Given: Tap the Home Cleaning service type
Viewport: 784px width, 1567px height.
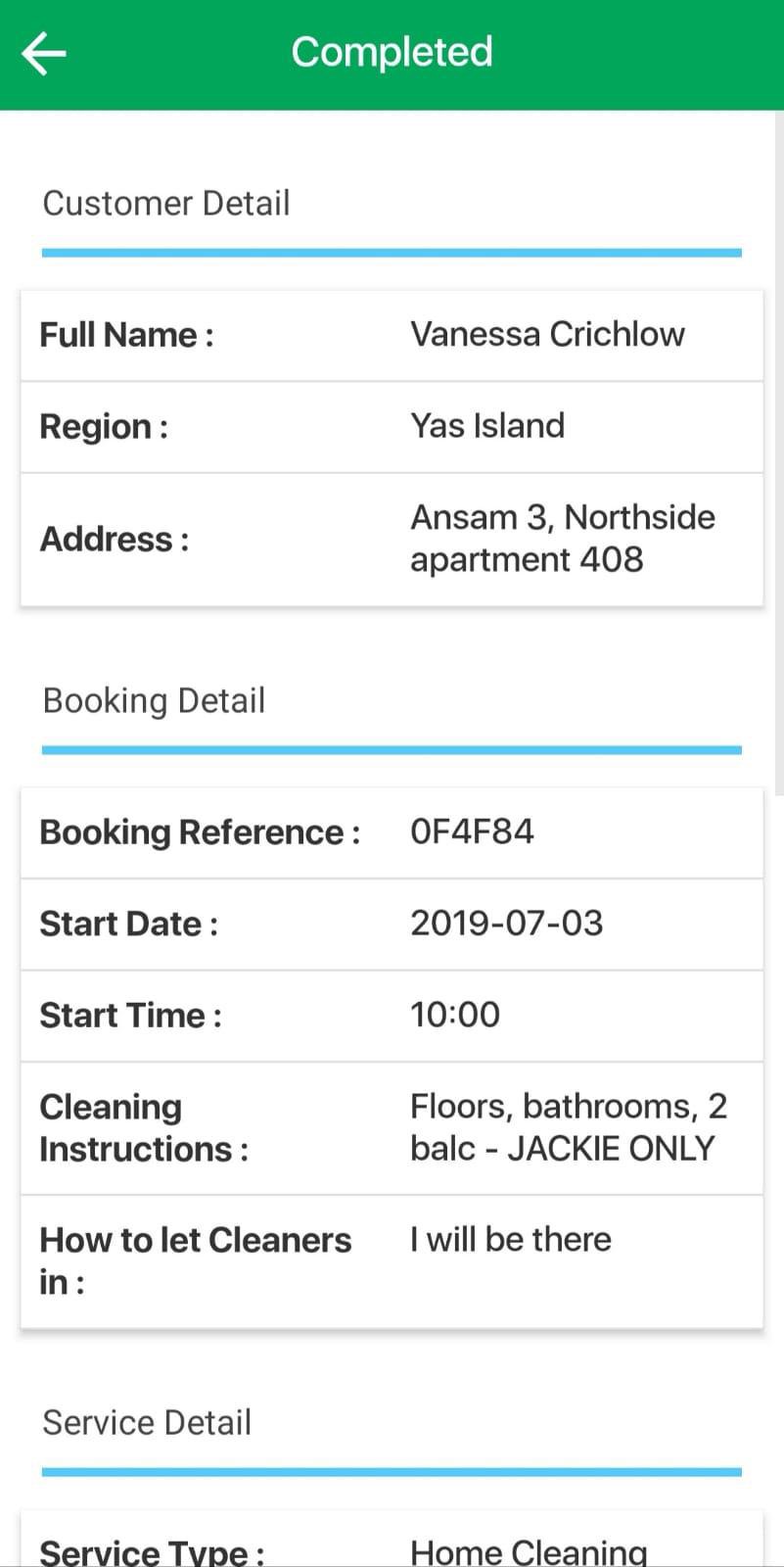Looking at the screenshot, I should pyautogui.click(x=529, y=1551).
